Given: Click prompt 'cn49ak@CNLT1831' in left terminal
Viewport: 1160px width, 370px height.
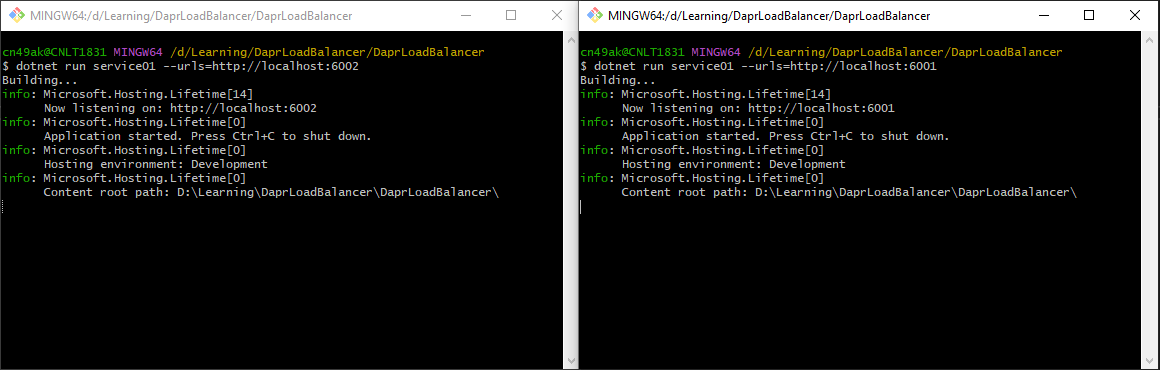Looking at the screenshot, I should click(54, 53).
